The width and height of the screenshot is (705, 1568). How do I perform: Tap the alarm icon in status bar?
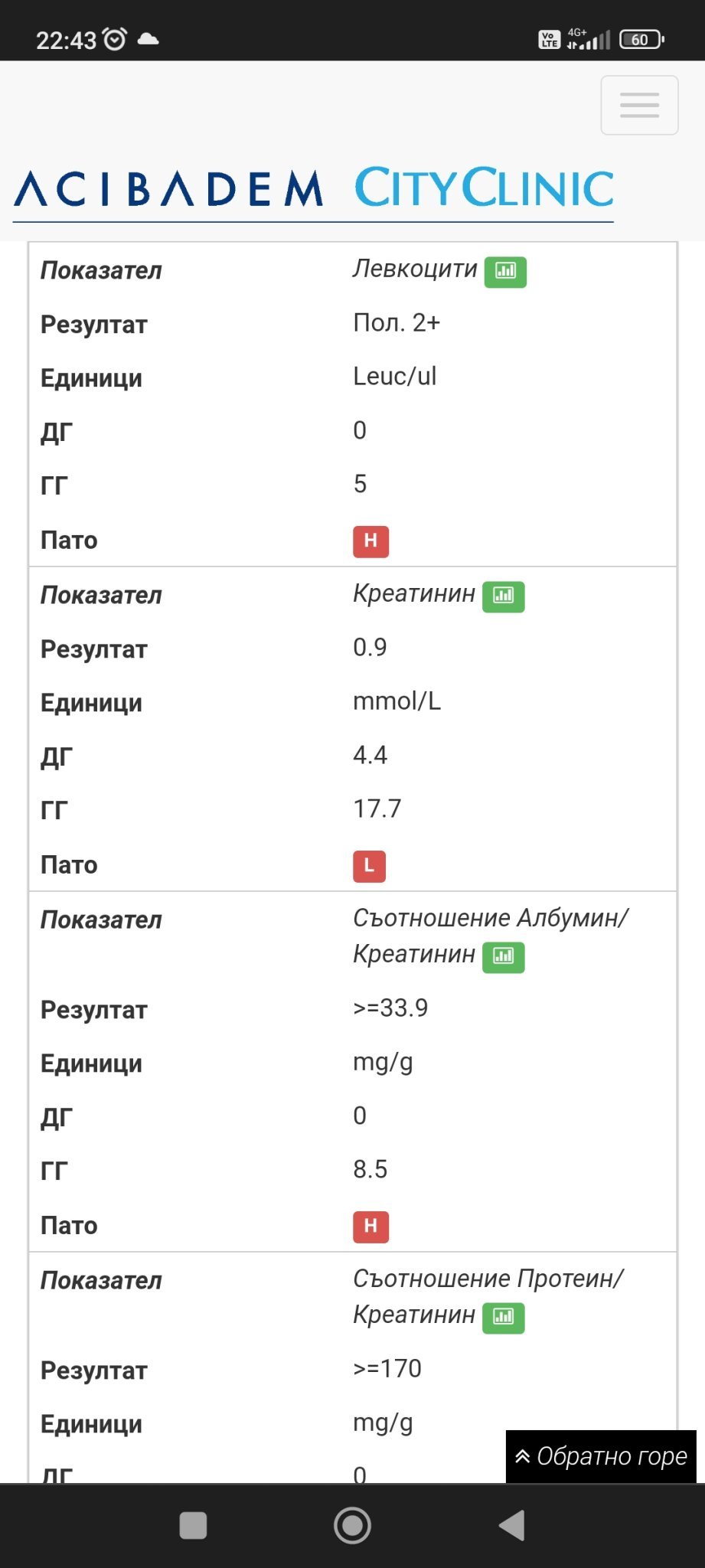click(115, 39)
